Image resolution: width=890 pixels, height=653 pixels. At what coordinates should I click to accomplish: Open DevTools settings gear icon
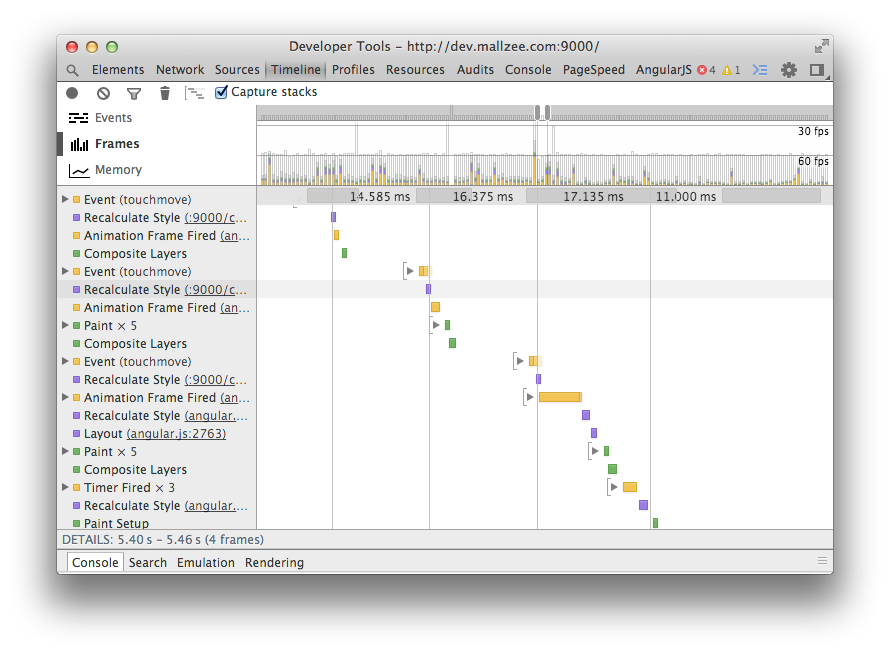click(x=788, y=70)
